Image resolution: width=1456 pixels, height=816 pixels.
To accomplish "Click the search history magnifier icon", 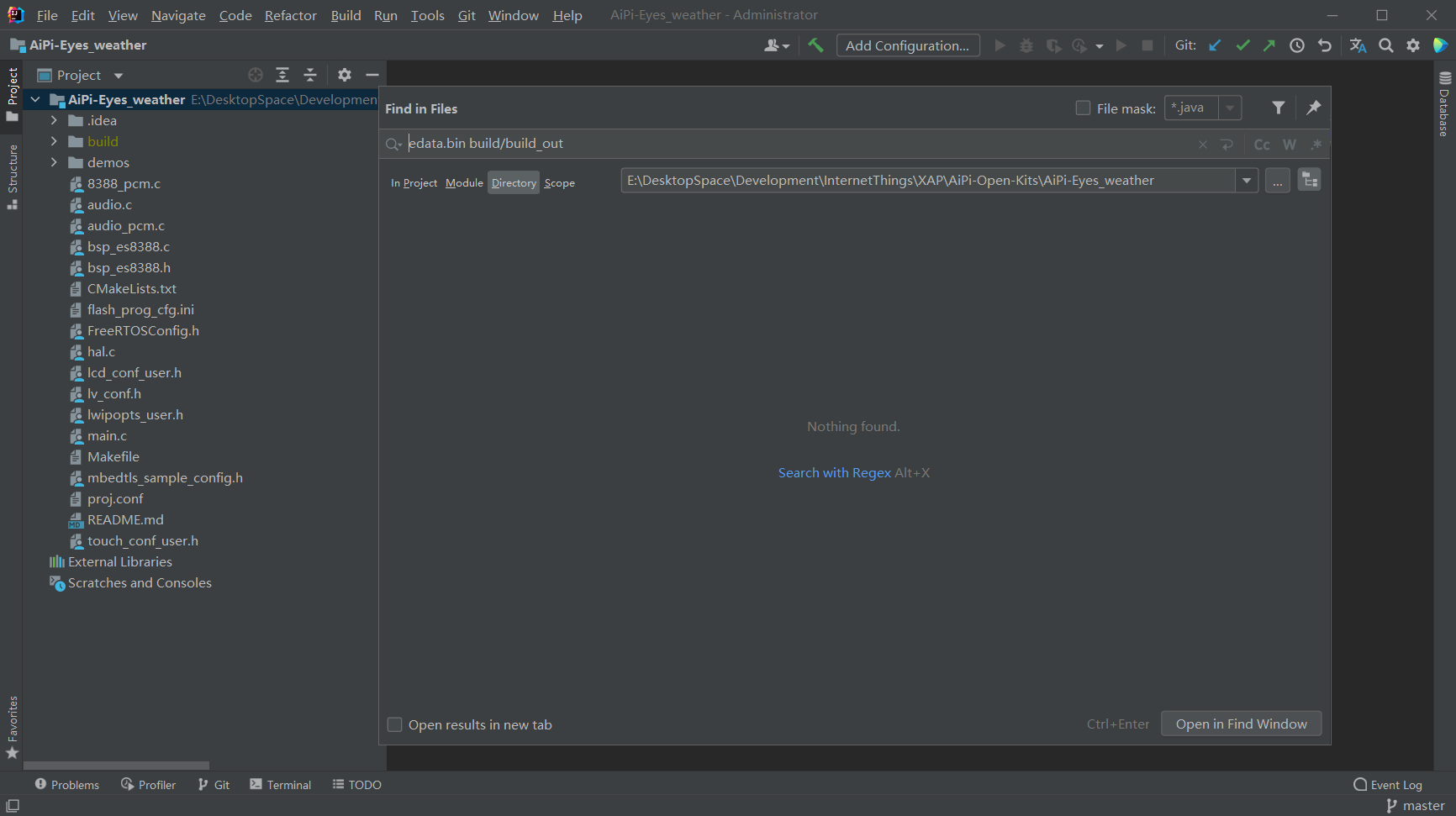I will 393,145.
